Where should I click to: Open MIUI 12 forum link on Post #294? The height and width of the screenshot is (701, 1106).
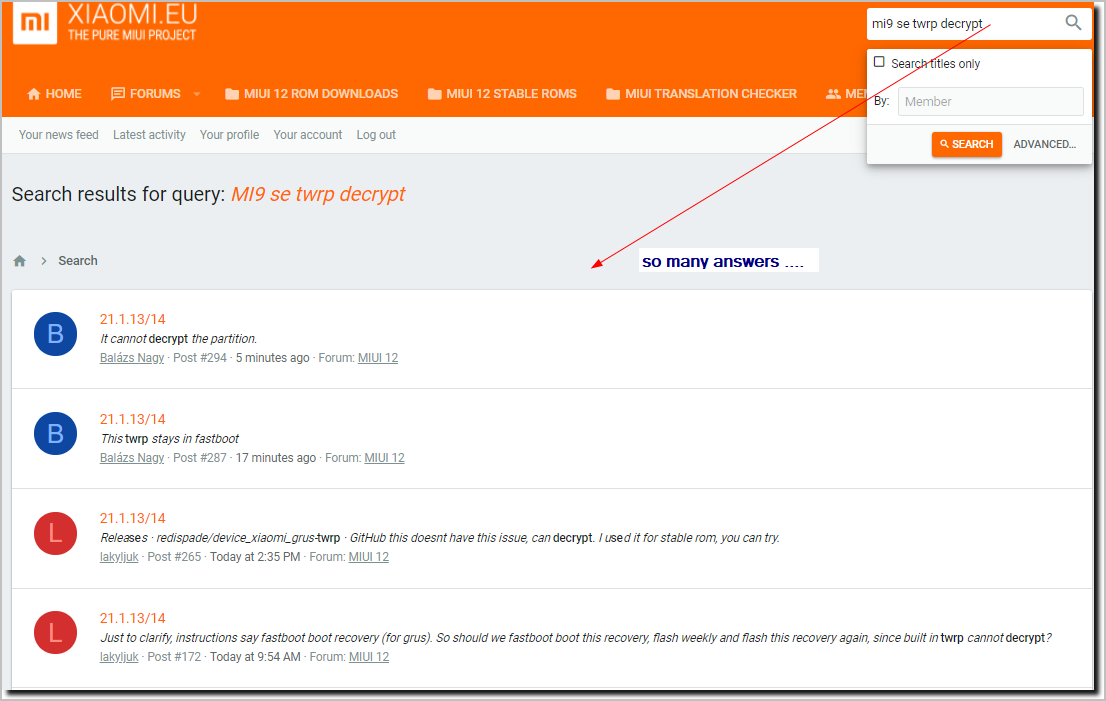pos(378,358)
